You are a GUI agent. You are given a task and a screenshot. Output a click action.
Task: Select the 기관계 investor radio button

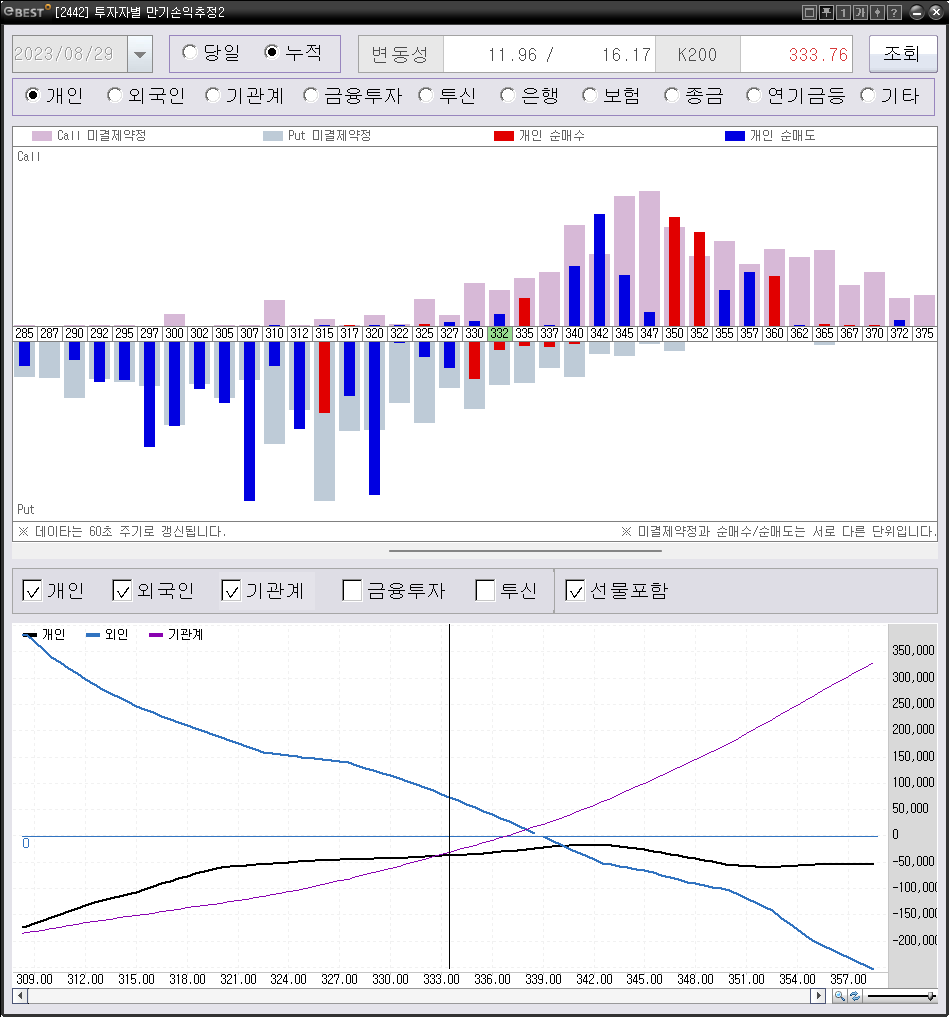point(213,95)
